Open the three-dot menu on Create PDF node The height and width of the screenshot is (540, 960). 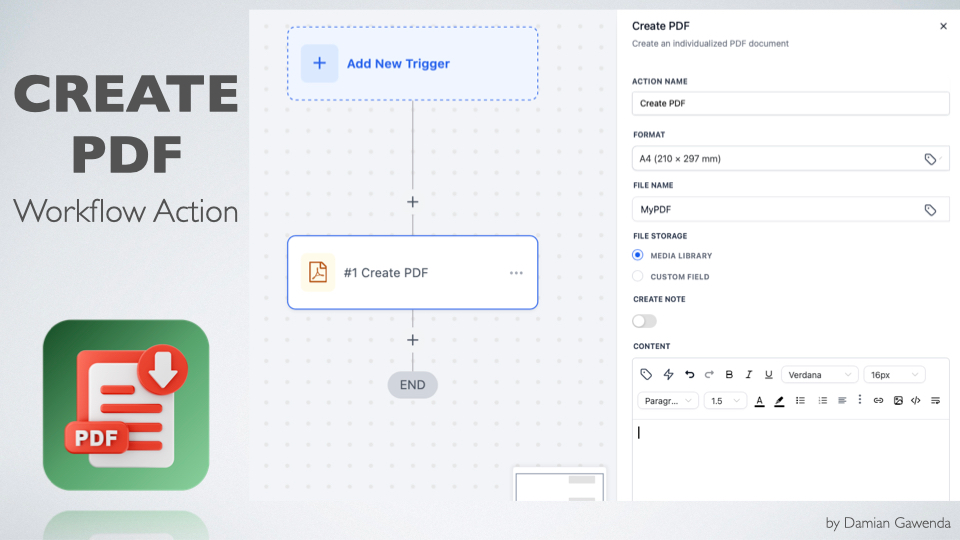516,273
